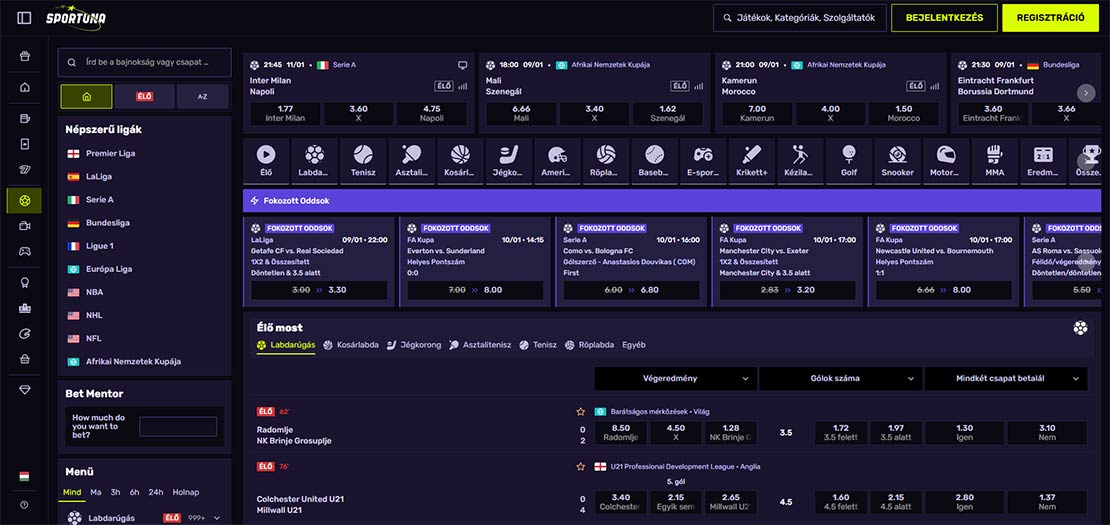
Task: Switch Élő most to Kosárlabda tab
Action: point(350,345)
